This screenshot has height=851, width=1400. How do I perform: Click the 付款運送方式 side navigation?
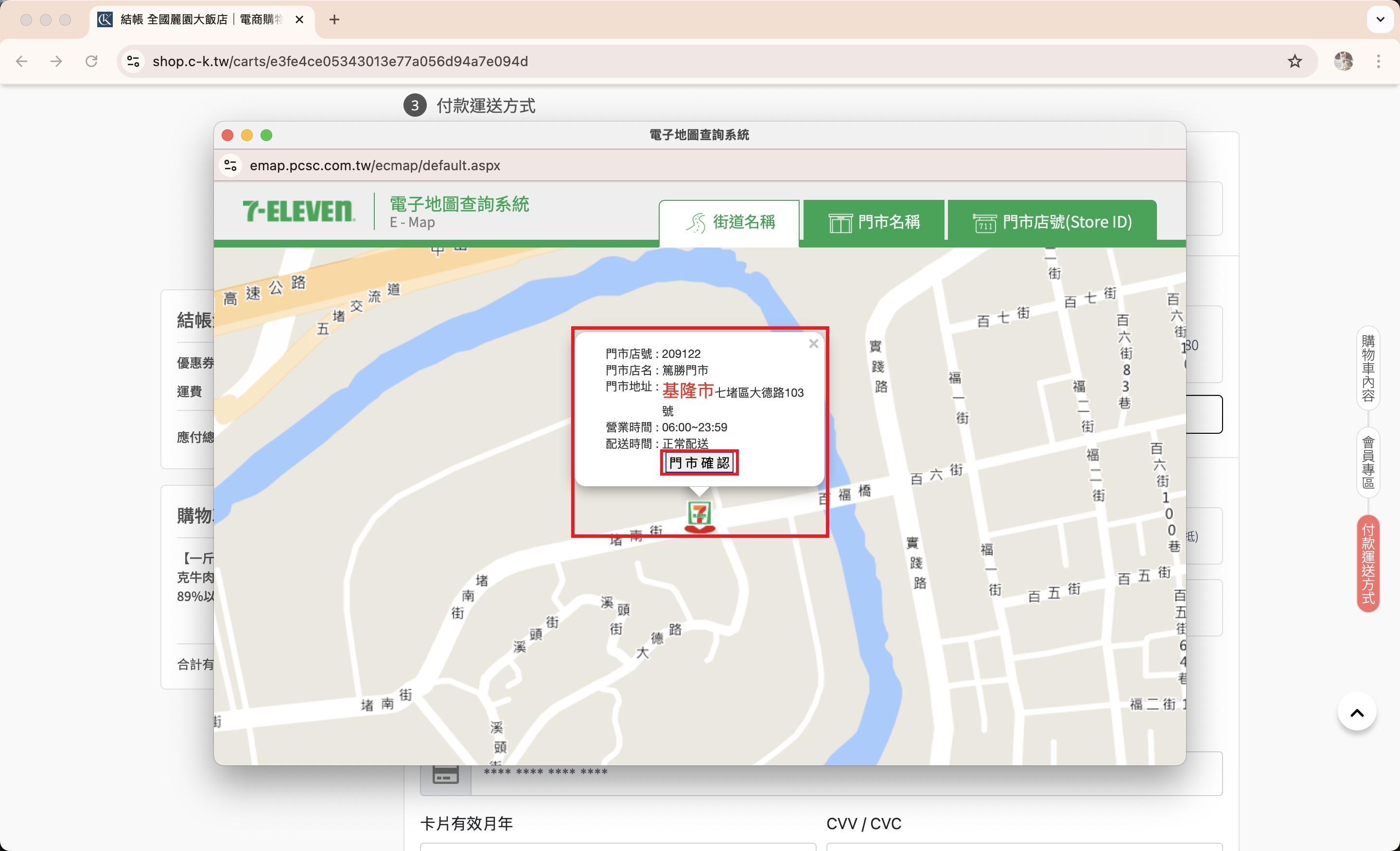click(1368, 563)
